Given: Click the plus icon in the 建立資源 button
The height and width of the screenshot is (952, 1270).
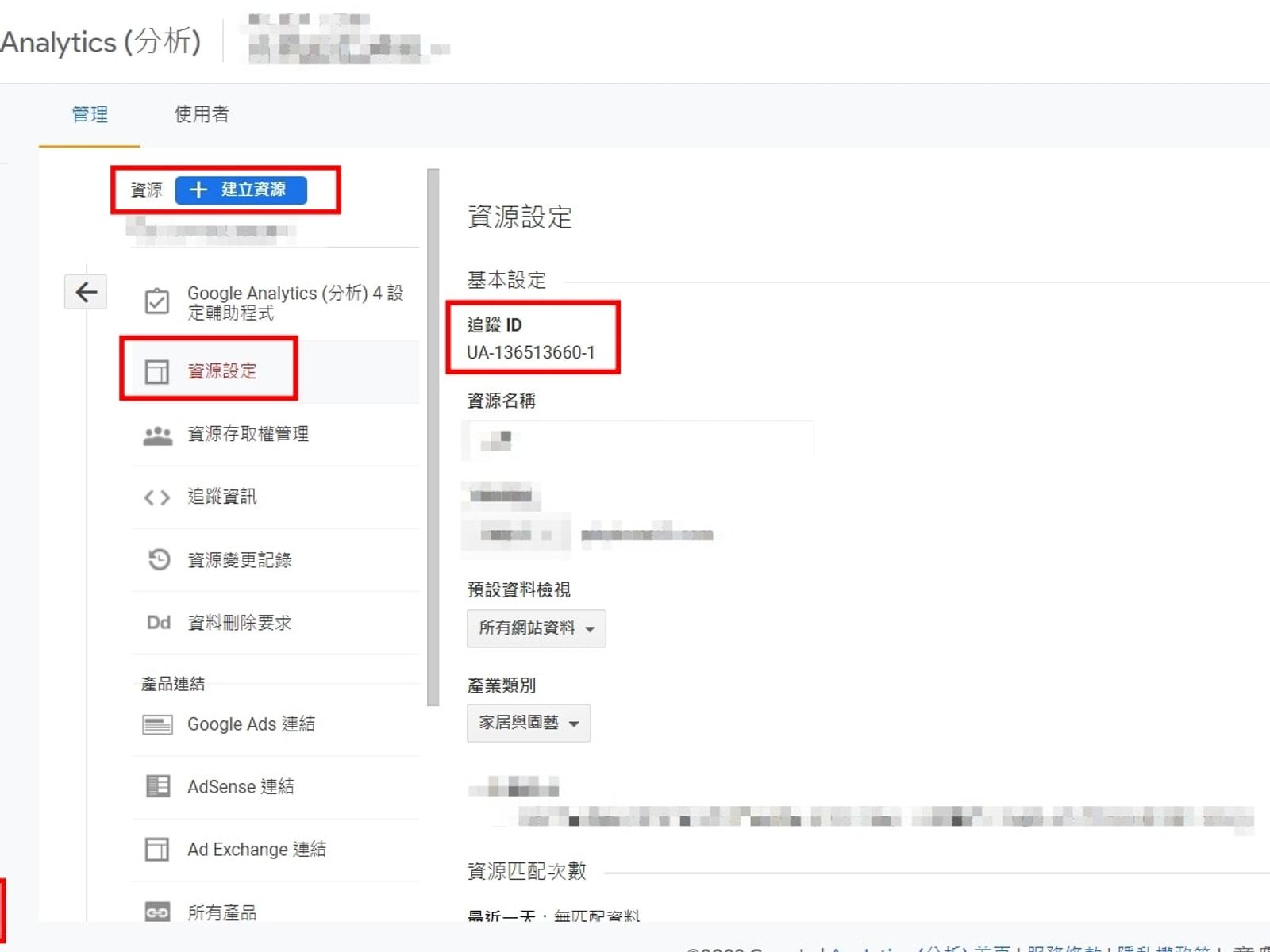Looking at the screenshot, I should [x=198, y=190].
